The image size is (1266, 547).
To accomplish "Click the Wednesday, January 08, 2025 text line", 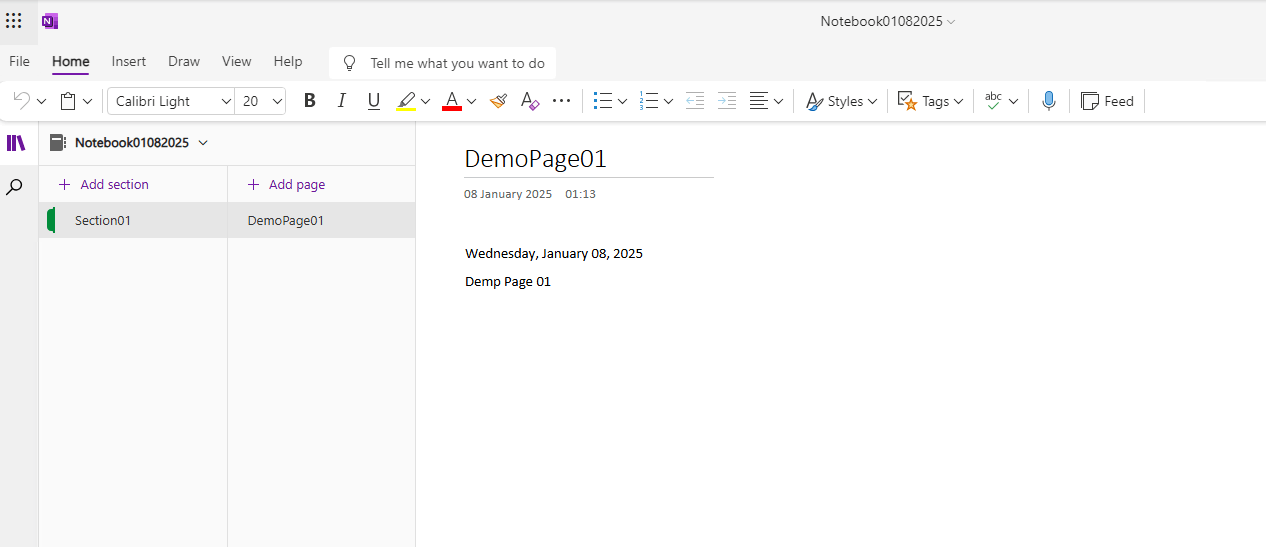I will coord(554,254).
